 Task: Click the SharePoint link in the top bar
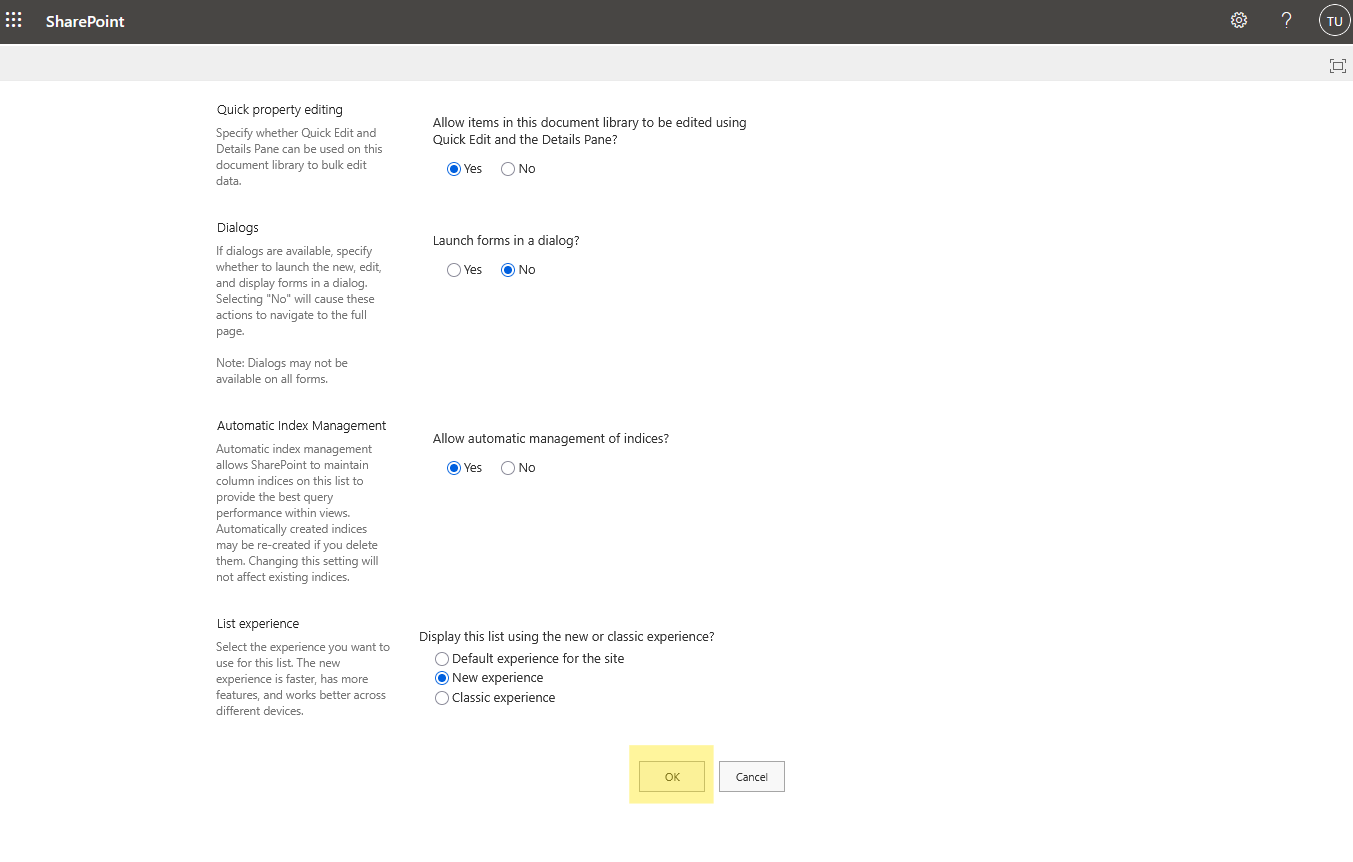(85, 21)
